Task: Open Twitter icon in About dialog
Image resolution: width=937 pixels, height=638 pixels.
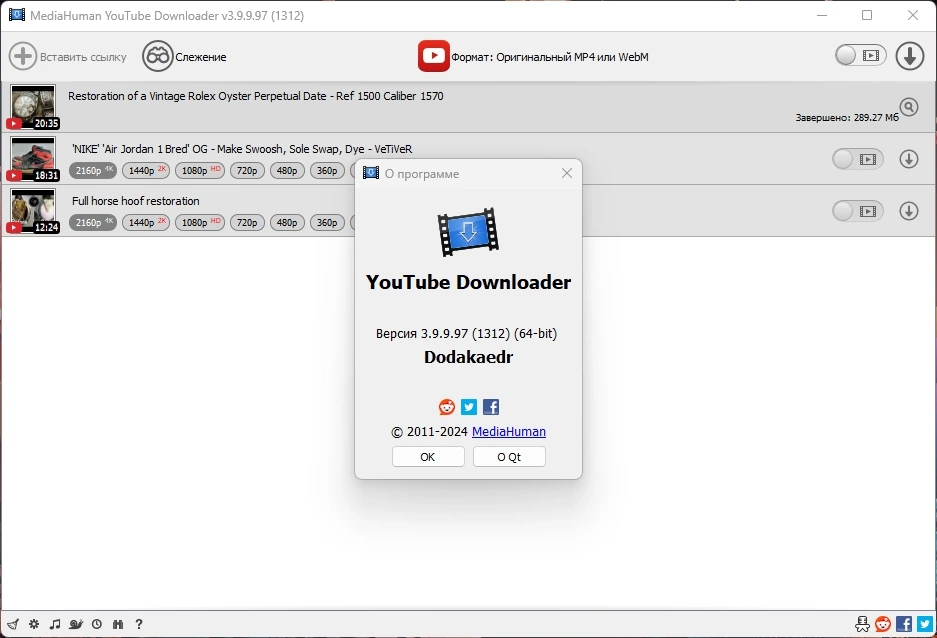Action: point(469,407)
